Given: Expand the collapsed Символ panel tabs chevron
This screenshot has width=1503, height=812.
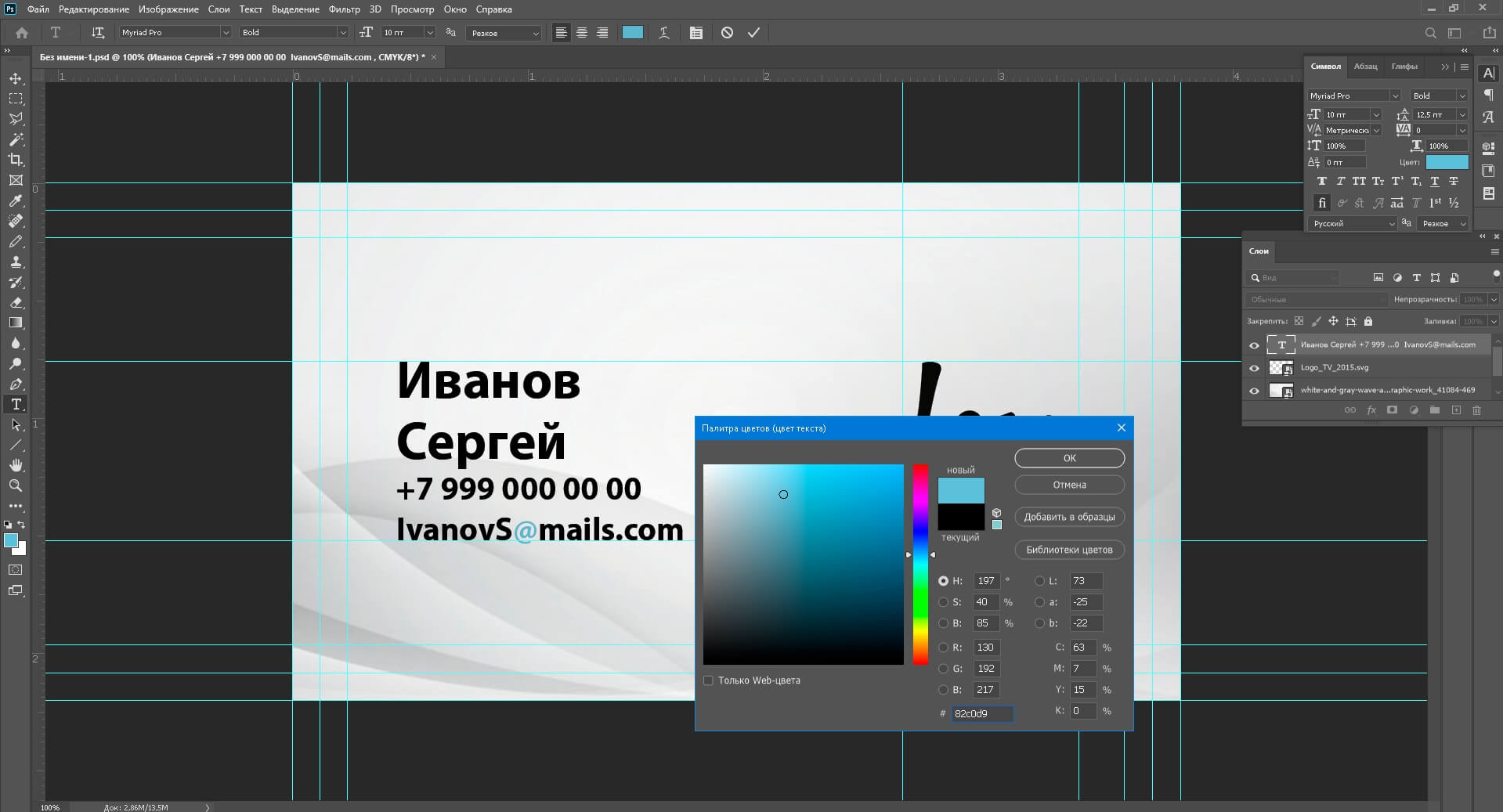Looking at the screenshot, I should [x=1445, y=67].
